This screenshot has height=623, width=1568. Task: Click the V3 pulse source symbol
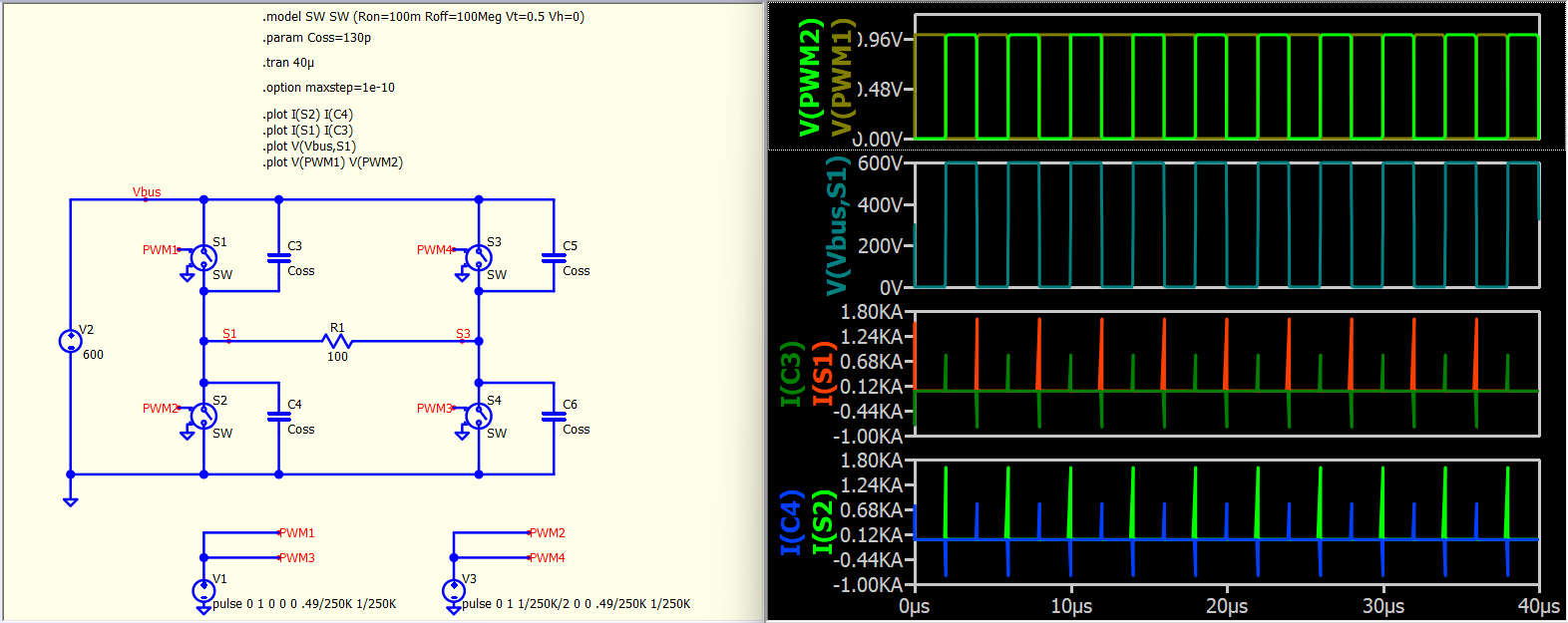coord(454,591)
